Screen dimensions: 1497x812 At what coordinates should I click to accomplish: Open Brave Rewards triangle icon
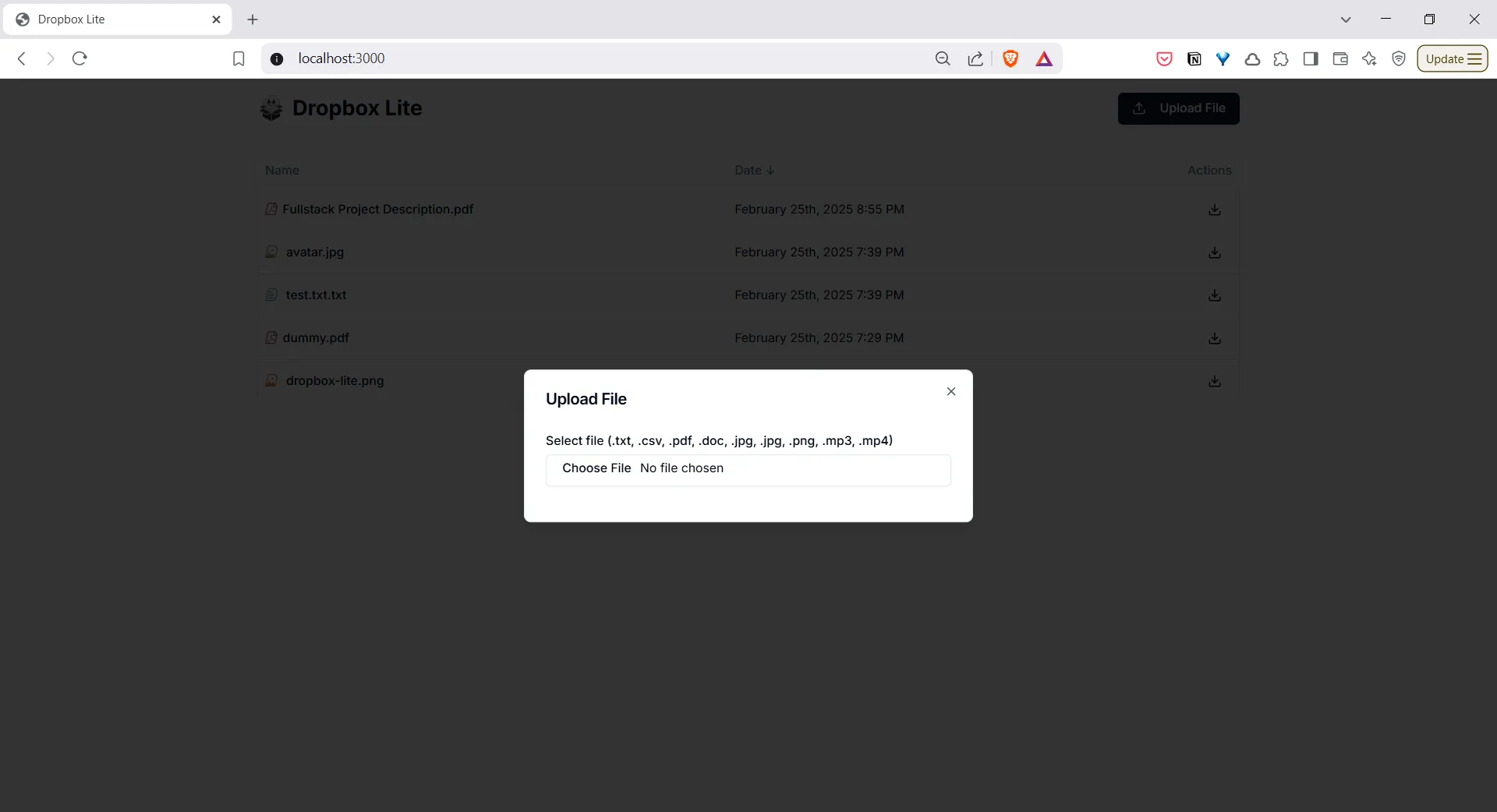point(1044,58)
